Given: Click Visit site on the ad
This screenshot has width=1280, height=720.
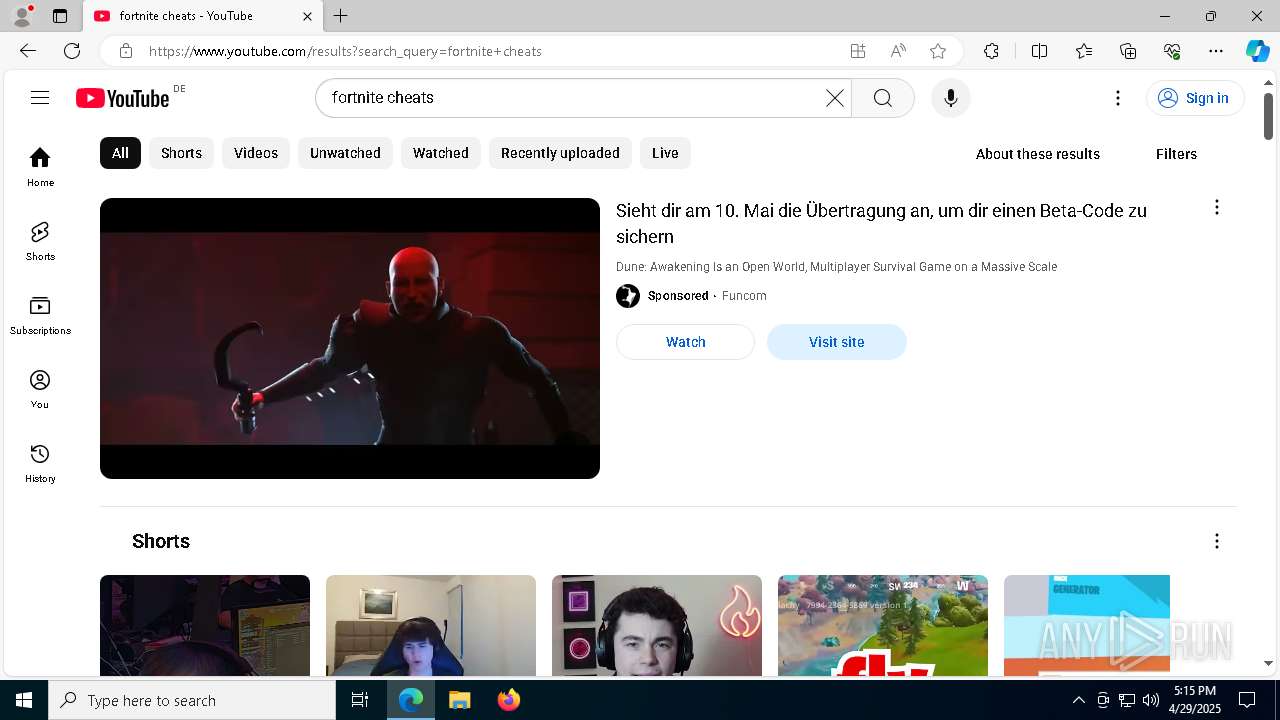Looking at the screenshot, I should coord(837,342).
